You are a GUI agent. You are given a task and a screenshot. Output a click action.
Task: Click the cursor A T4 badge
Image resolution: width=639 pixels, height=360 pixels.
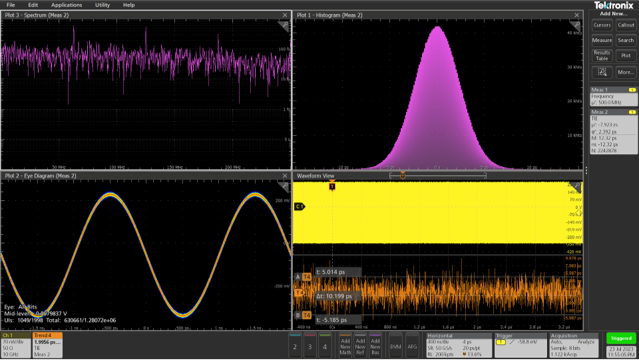[x=306, y=277]
